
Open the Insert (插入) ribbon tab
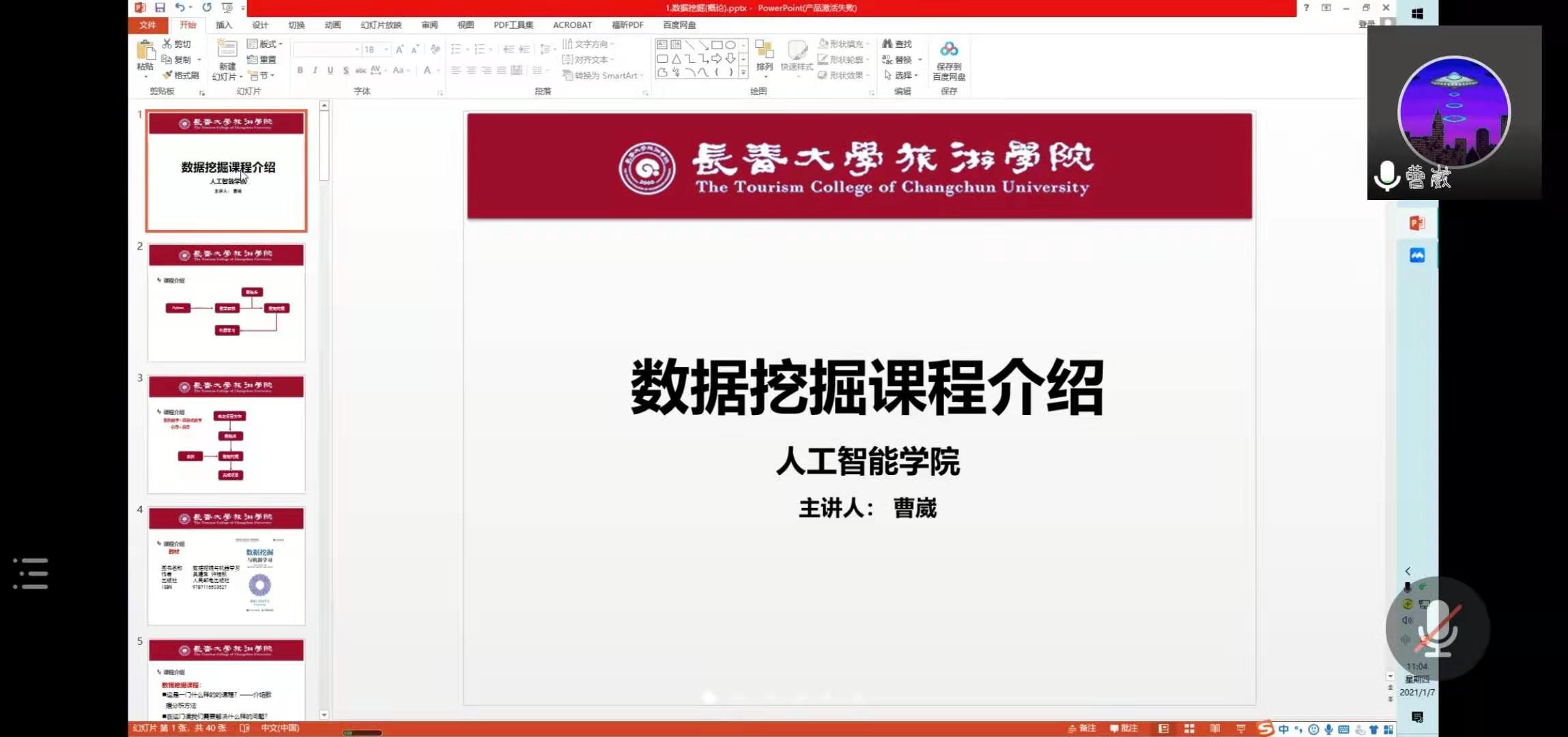click(224, 25)
